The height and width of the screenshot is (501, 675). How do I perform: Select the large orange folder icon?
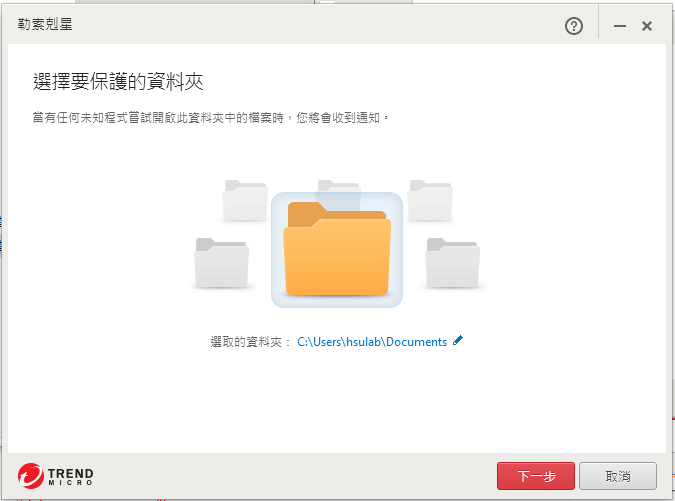pyautogui.click(x=337, y=249)
